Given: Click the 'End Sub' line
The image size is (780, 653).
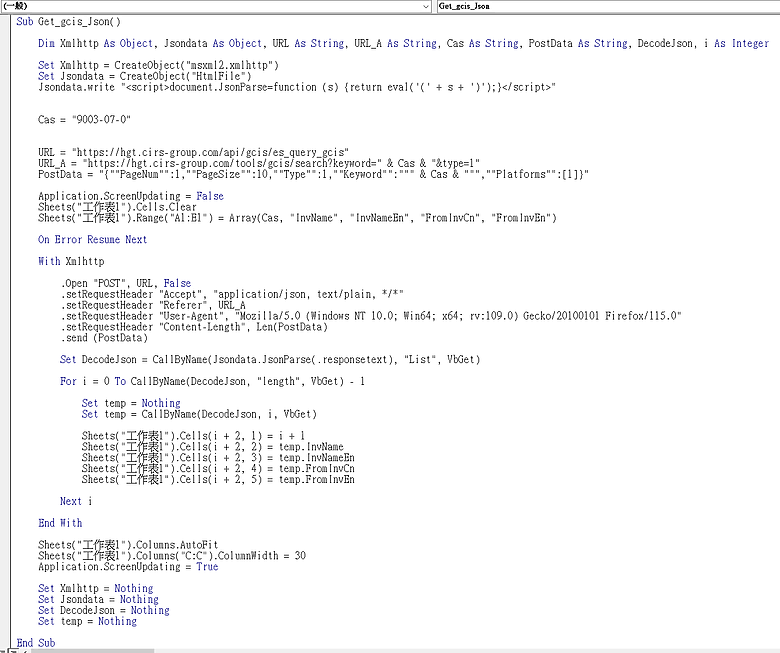Looking at the screenshot, I should point(35,643).
